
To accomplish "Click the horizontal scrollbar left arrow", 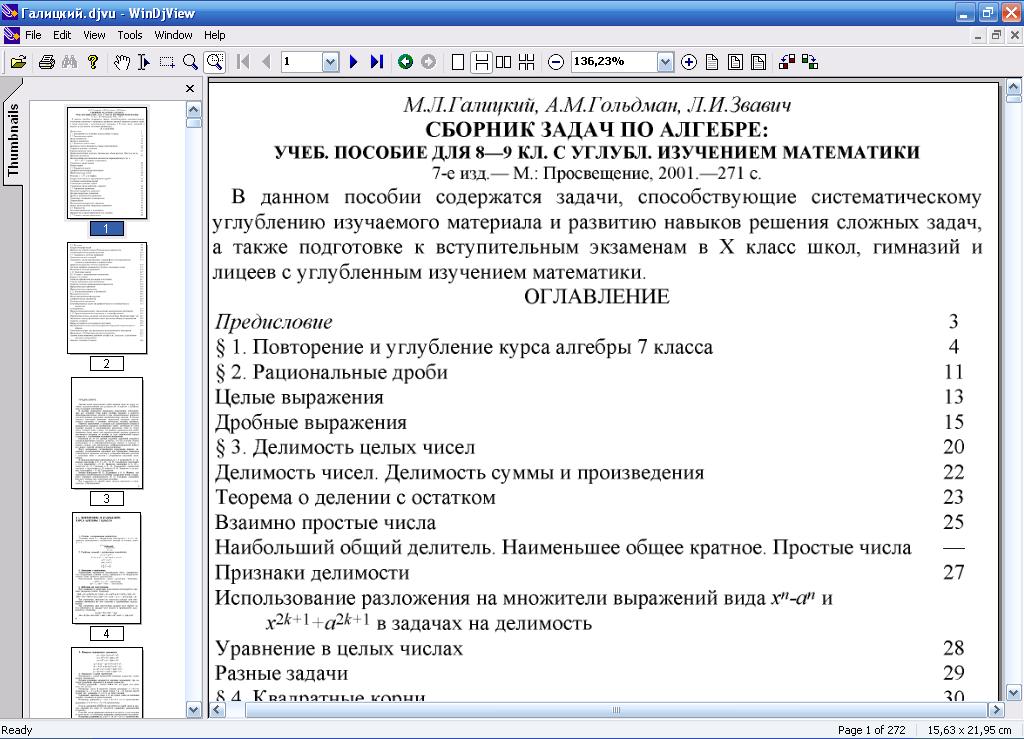I will [x=218, y=710].
